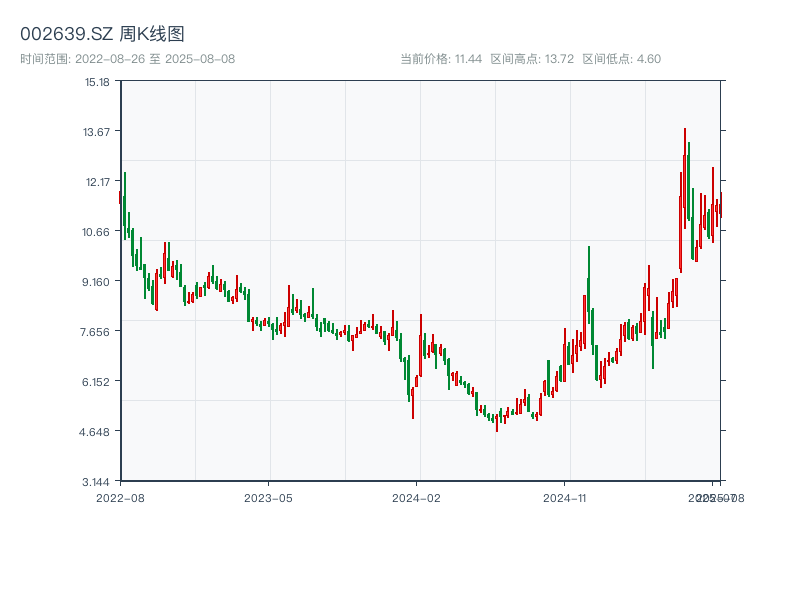Click the y-axis value 13.67

pos(96,132)
